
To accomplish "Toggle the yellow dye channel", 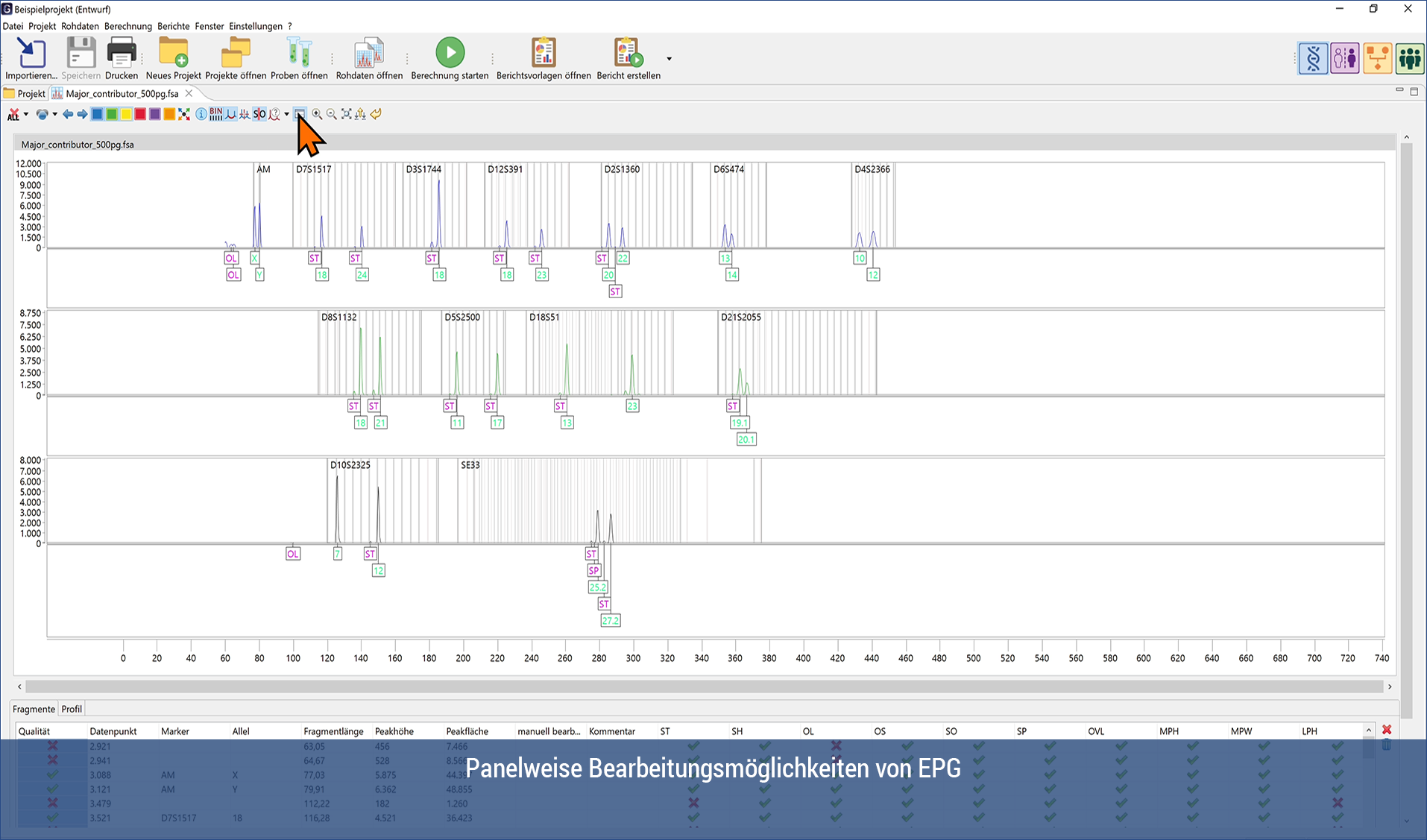I will (x=126, y=114).
